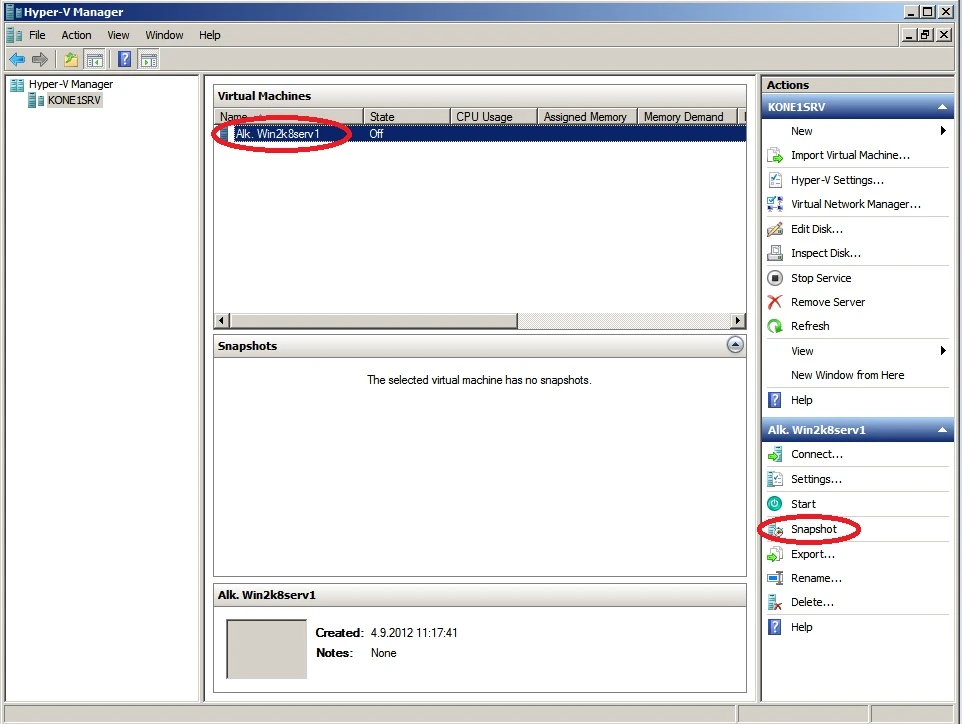Expand the New submenu
The image size is (962, 724).
[802, 131]
